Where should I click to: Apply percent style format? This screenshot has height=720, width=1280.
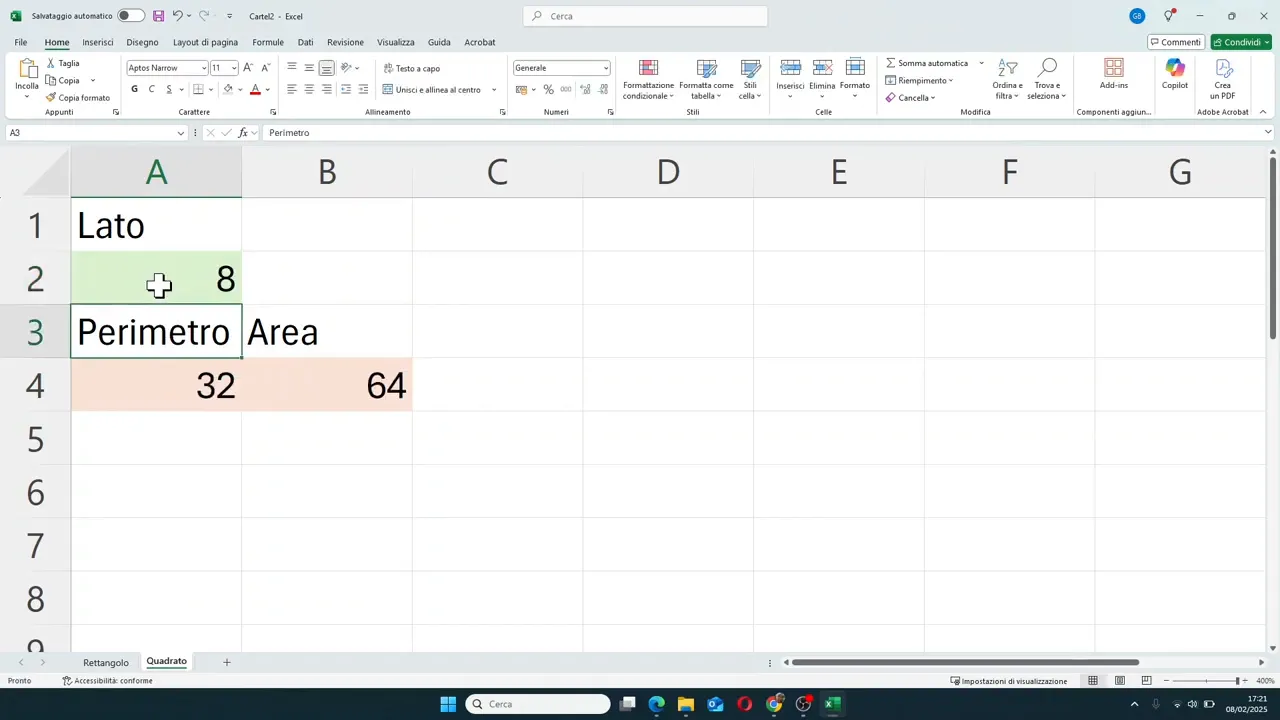(x=548, y=89)
